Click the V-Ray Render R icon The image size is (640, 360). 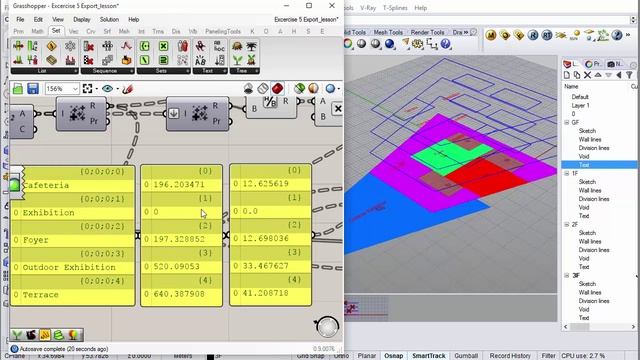pyautogui.click(x=533, y=36)
